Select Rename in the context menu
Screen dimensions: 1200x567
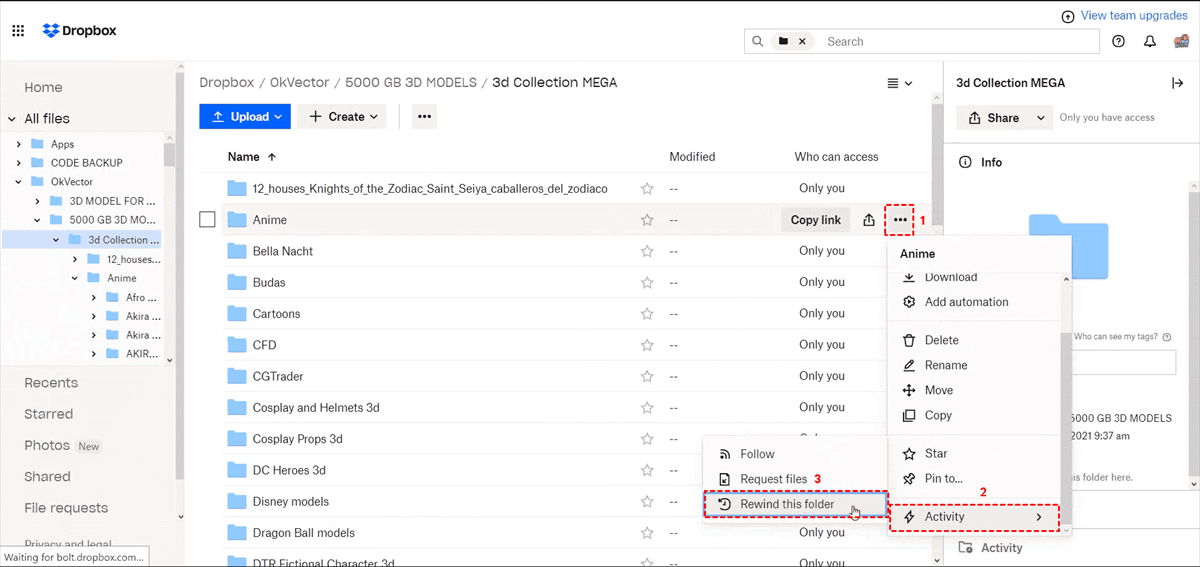945,365
